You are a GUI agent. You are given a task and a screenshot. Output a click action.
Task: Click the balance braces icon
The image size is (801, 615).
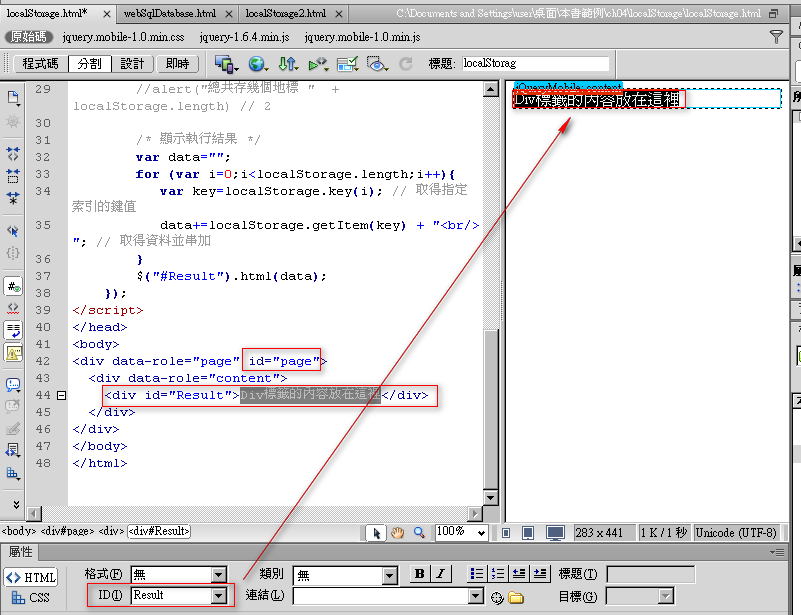(x=13, y=253)
